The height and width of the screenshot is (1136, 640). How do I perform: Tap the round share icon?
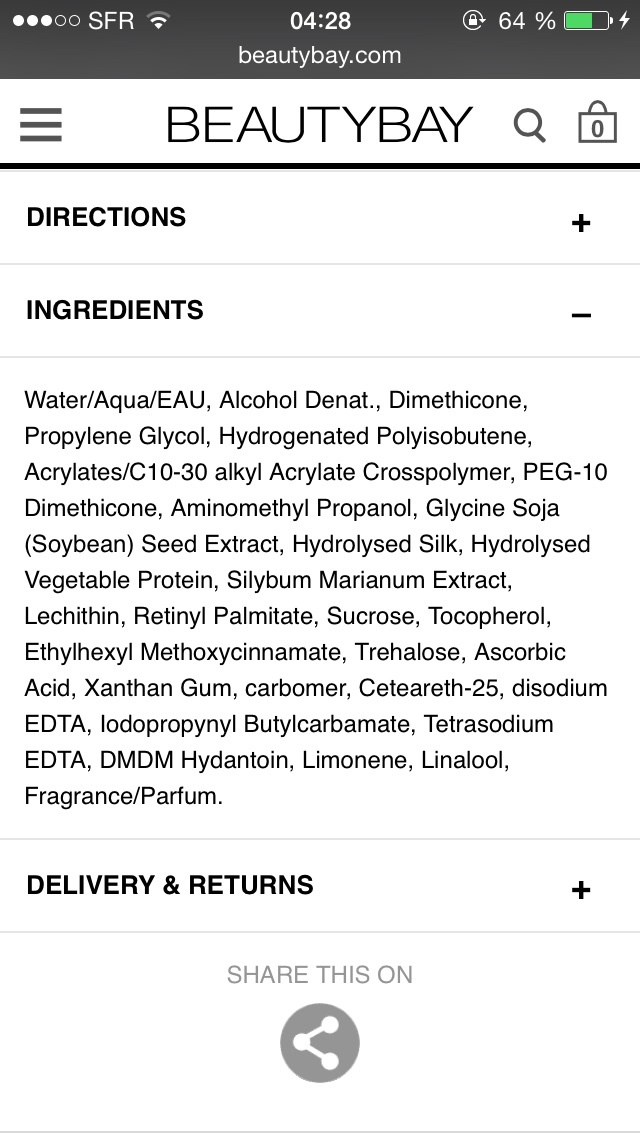pos(320,1043)
